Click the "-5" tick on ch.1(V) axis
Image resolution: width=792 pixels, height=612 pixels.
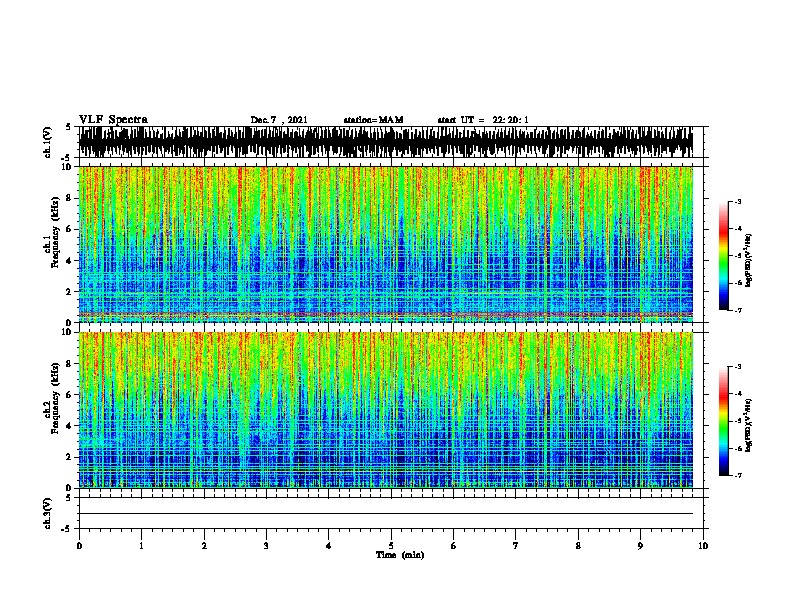click(67, 158)
